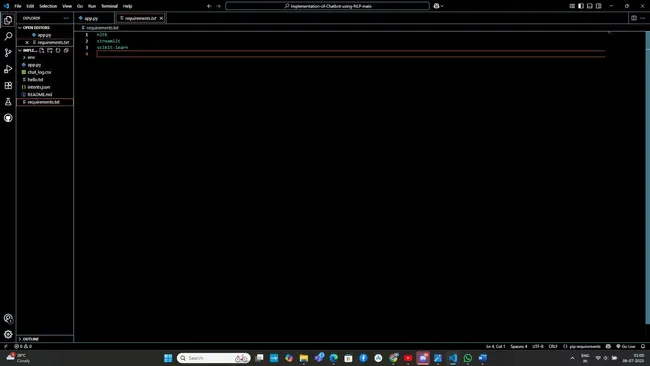
Task: Open the Windows Start menu
Action: click(x=168, y=358)
